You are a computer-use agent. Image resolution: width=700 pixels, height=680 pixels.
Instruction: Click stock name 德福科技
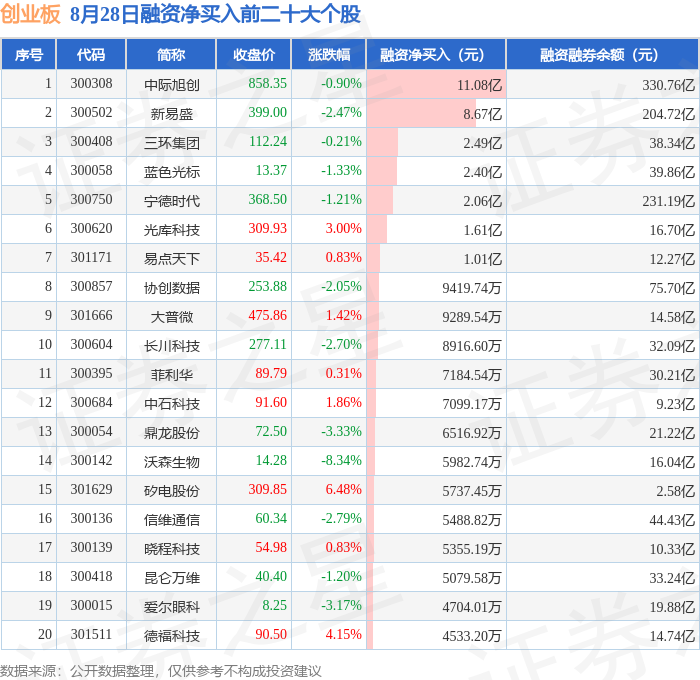click(171, 636)
